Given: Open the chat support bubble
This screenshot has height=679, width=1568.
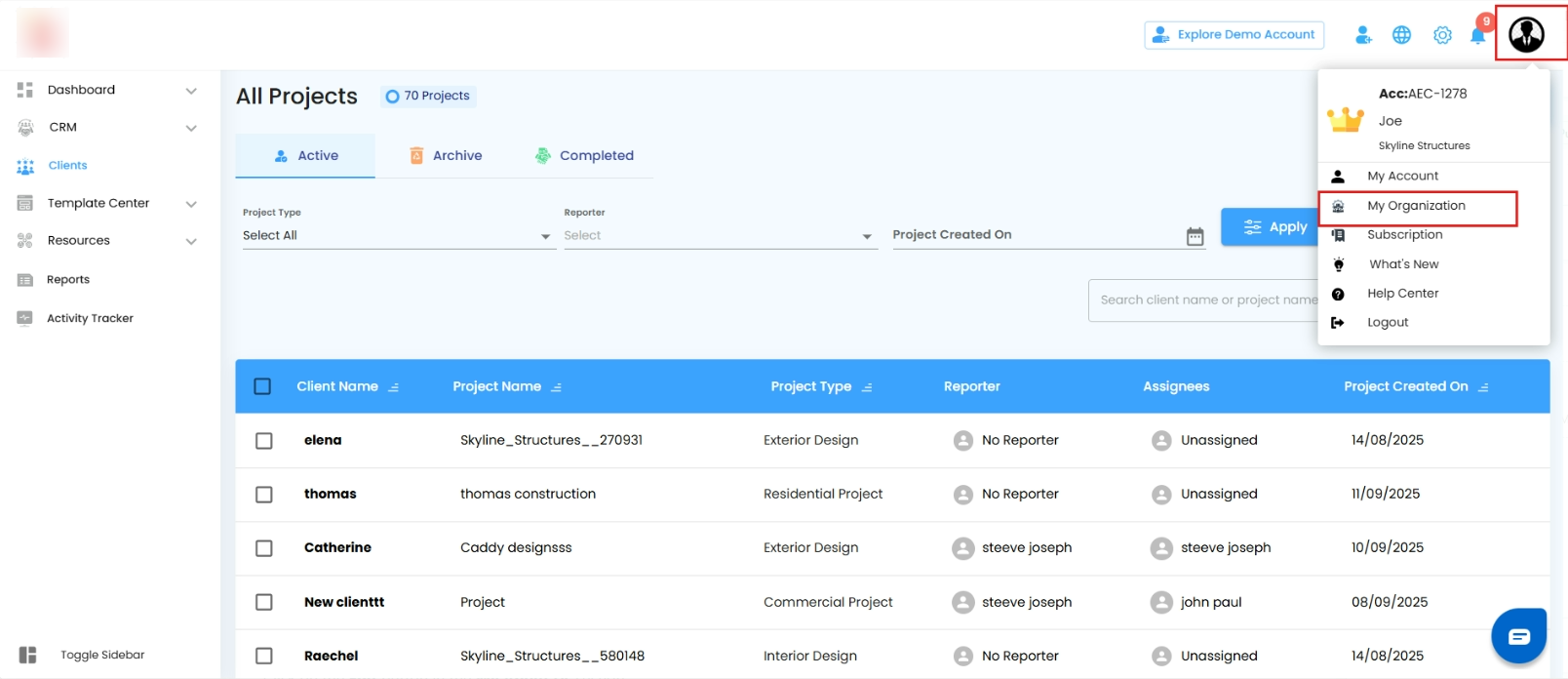Looking at the screenshot, I should [1518, 636].
